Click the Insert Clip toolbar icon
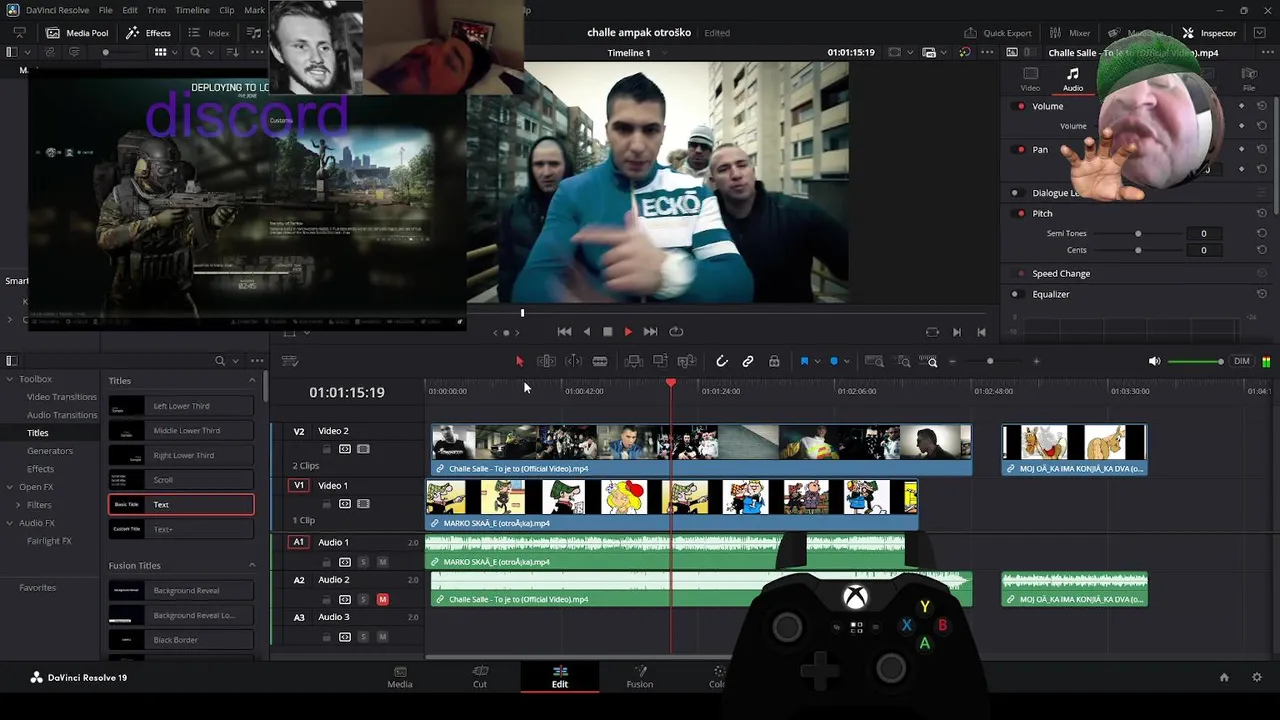Viewport: 1280px width, 720px height. (x=634, y=361)
